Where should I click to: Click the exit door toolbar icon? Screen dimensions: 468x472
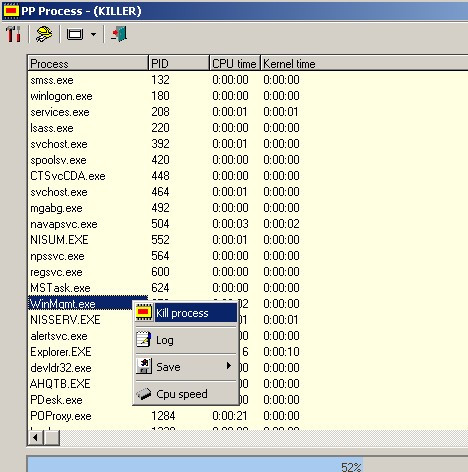coord(119,34)
